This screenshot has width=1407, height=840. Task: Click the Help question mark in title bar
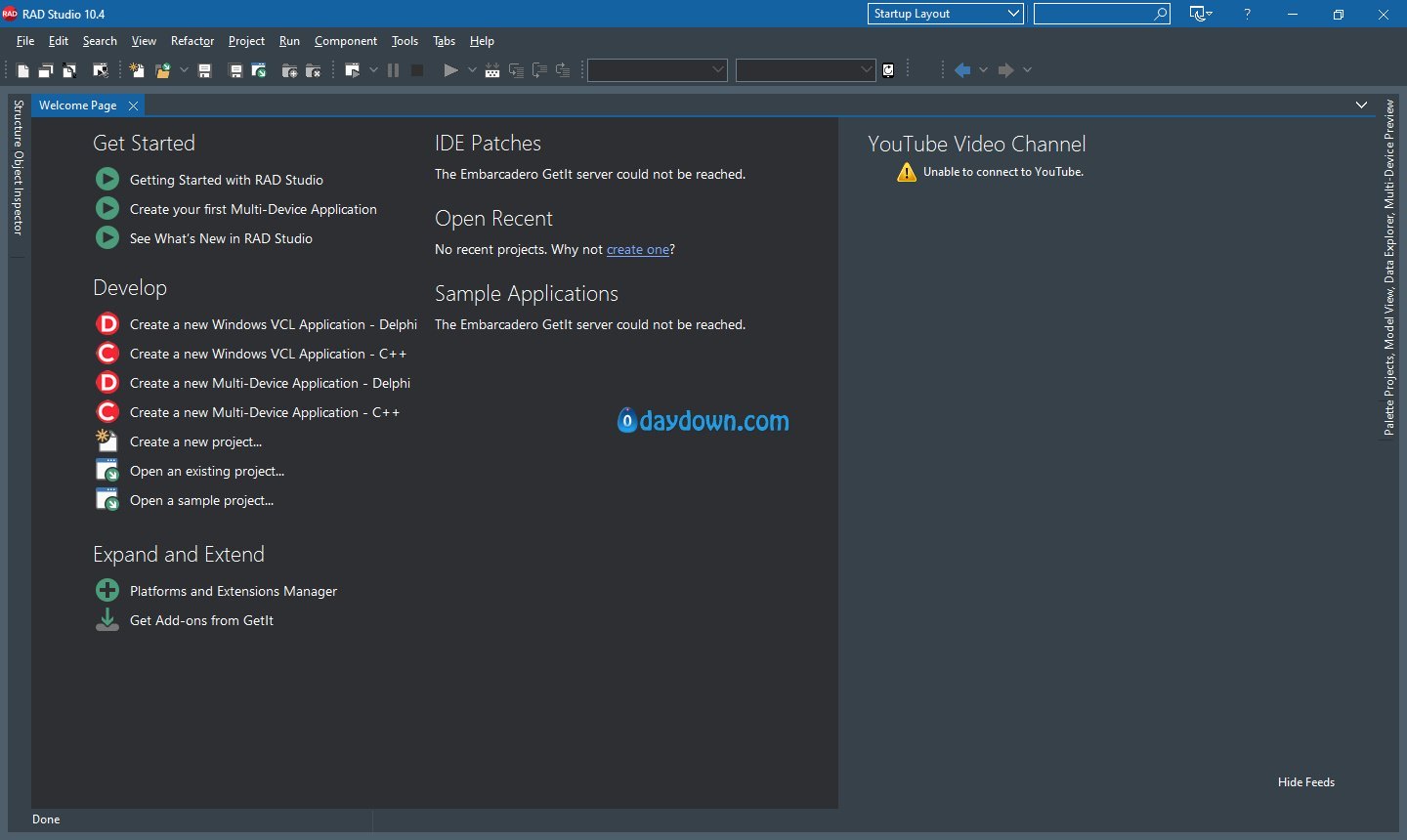pyautogui.click(x=1247, y=14)
